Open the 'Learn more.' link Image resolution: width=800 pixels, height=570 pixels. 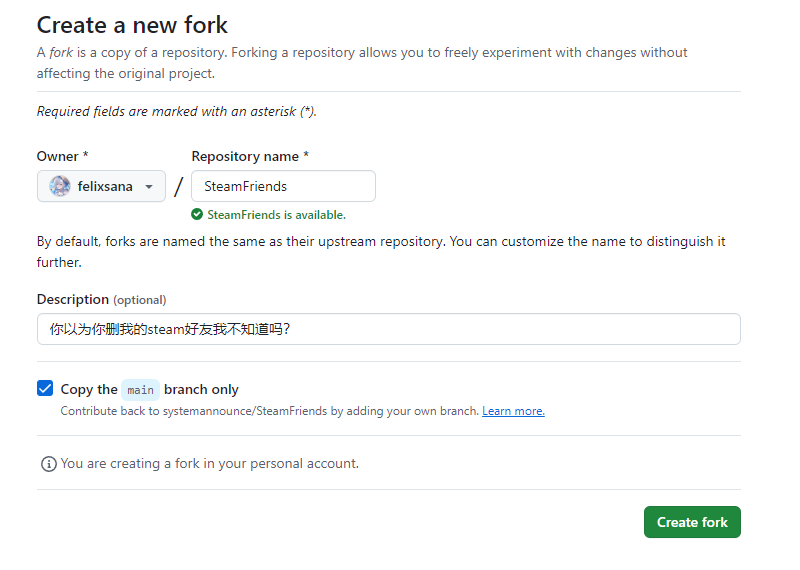[513, 411]
